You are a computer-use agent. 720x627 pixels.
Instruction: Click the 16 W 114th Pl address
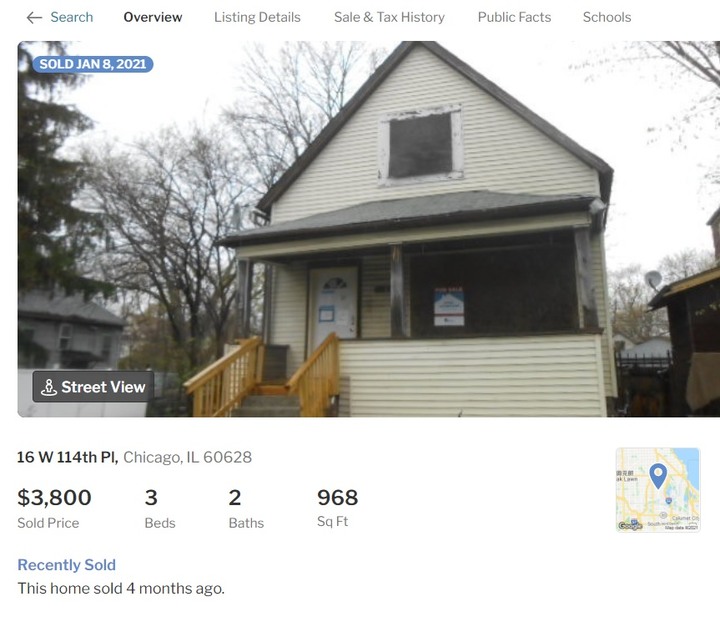click(68, 457)
